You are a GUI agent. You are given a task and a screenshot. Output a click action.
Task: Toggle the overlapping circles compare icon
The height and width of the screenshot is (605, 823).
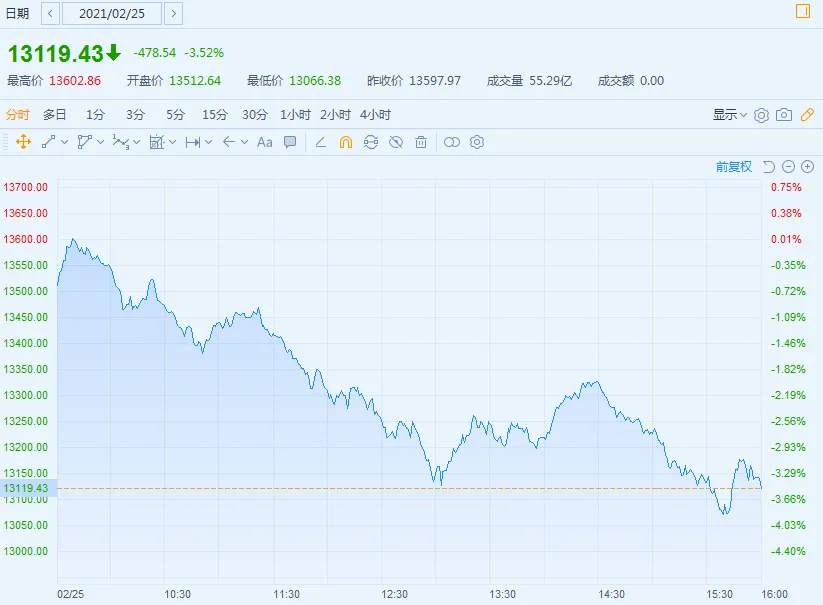(x=451, y=142)
